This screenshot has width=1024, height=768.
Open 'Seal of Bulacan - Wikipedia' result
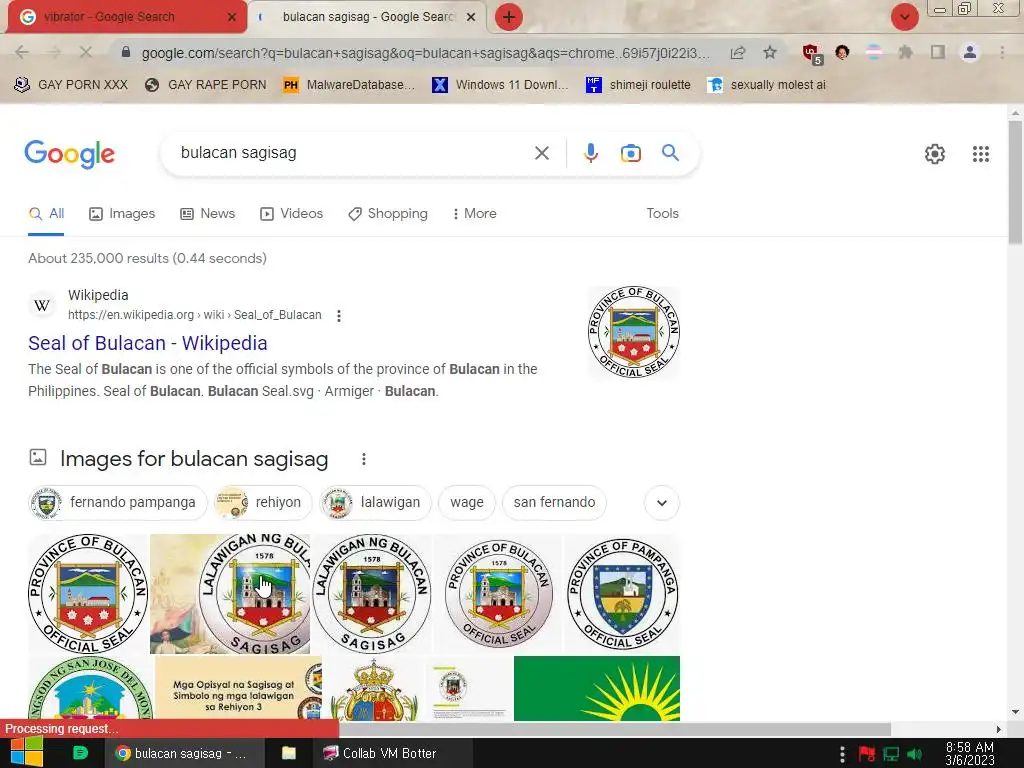(x=148, y=343)
